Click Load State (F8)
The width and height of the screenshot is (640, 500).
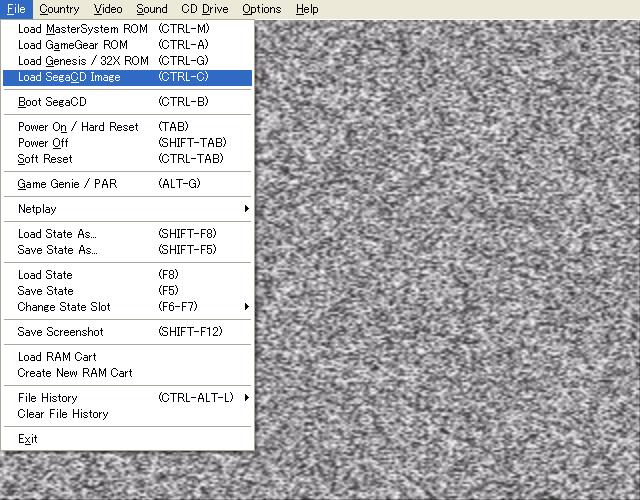tap(127, 275)
